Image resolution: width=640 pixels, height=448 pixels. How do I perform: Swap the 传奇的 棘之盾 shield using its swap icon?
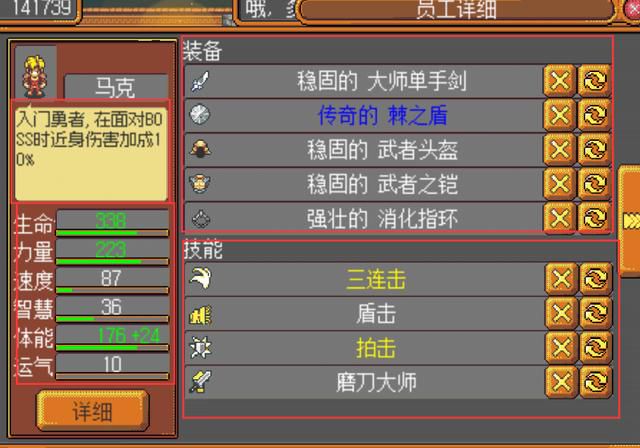pyautogui.click(x=594, y=115)
